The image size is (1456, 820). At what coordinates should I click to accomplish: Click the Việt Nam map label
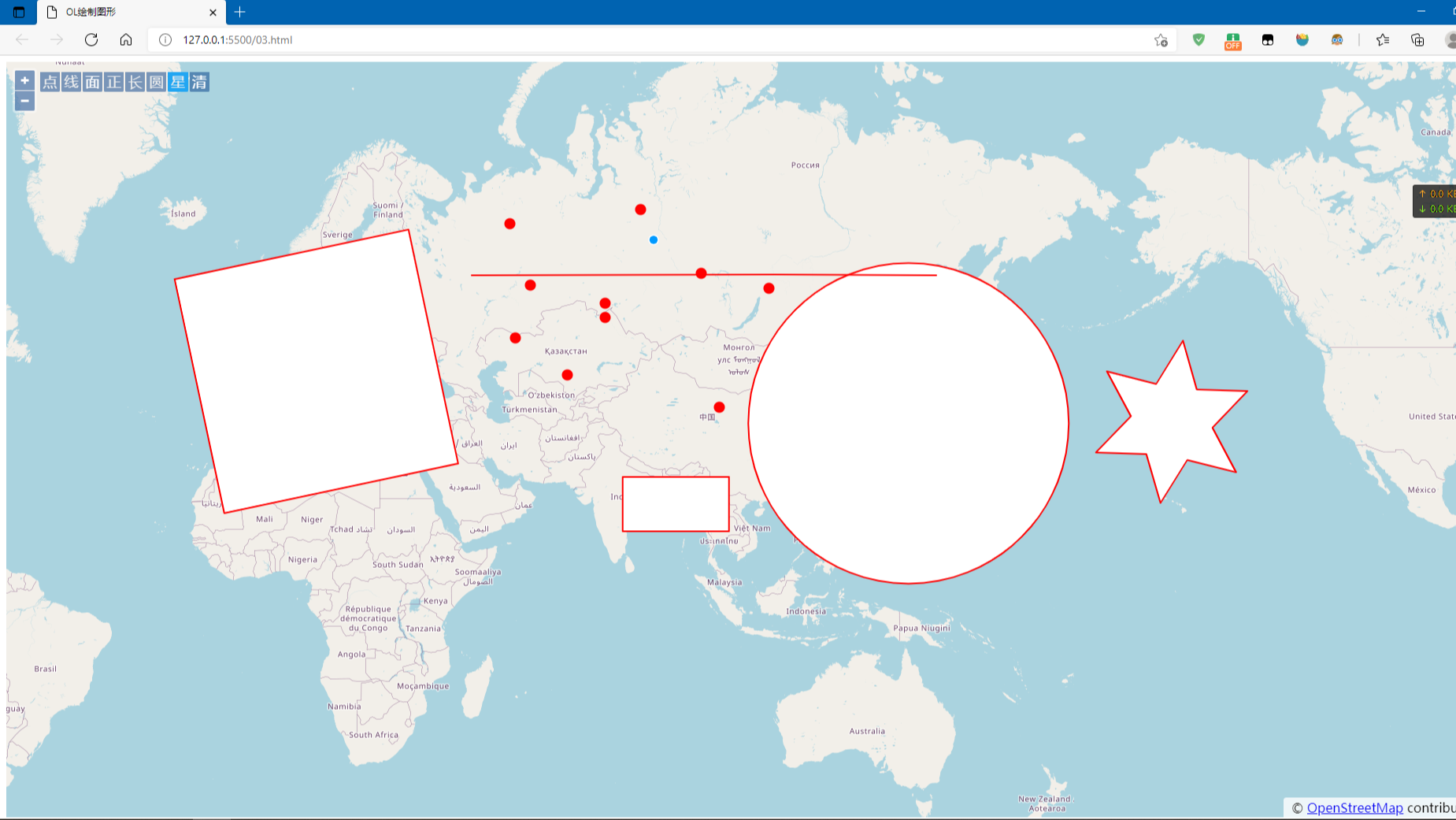[752, 528]
